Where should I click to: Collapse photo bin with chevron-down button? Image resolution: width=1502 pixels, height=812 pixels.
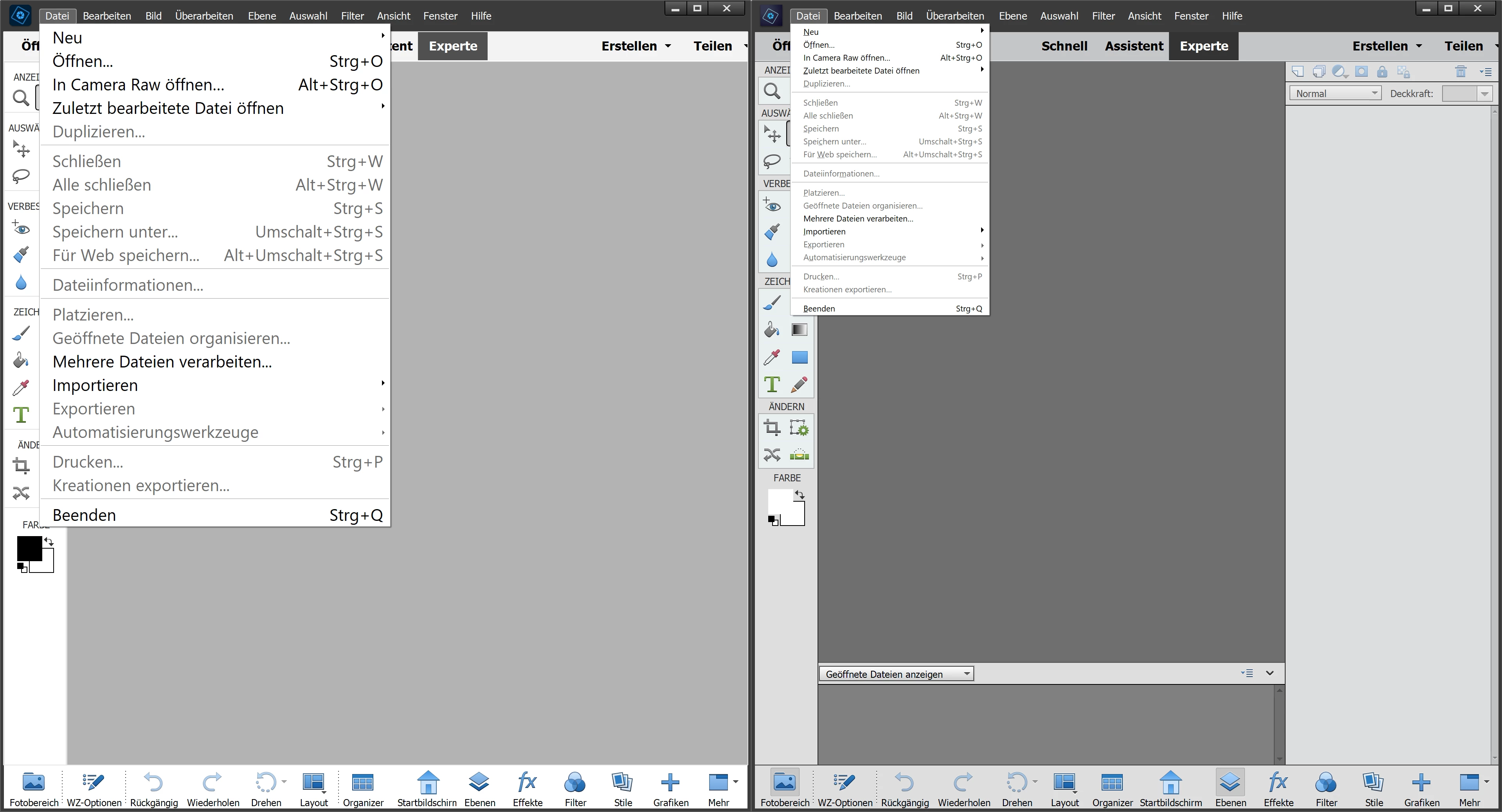(x=1270, y=673)
